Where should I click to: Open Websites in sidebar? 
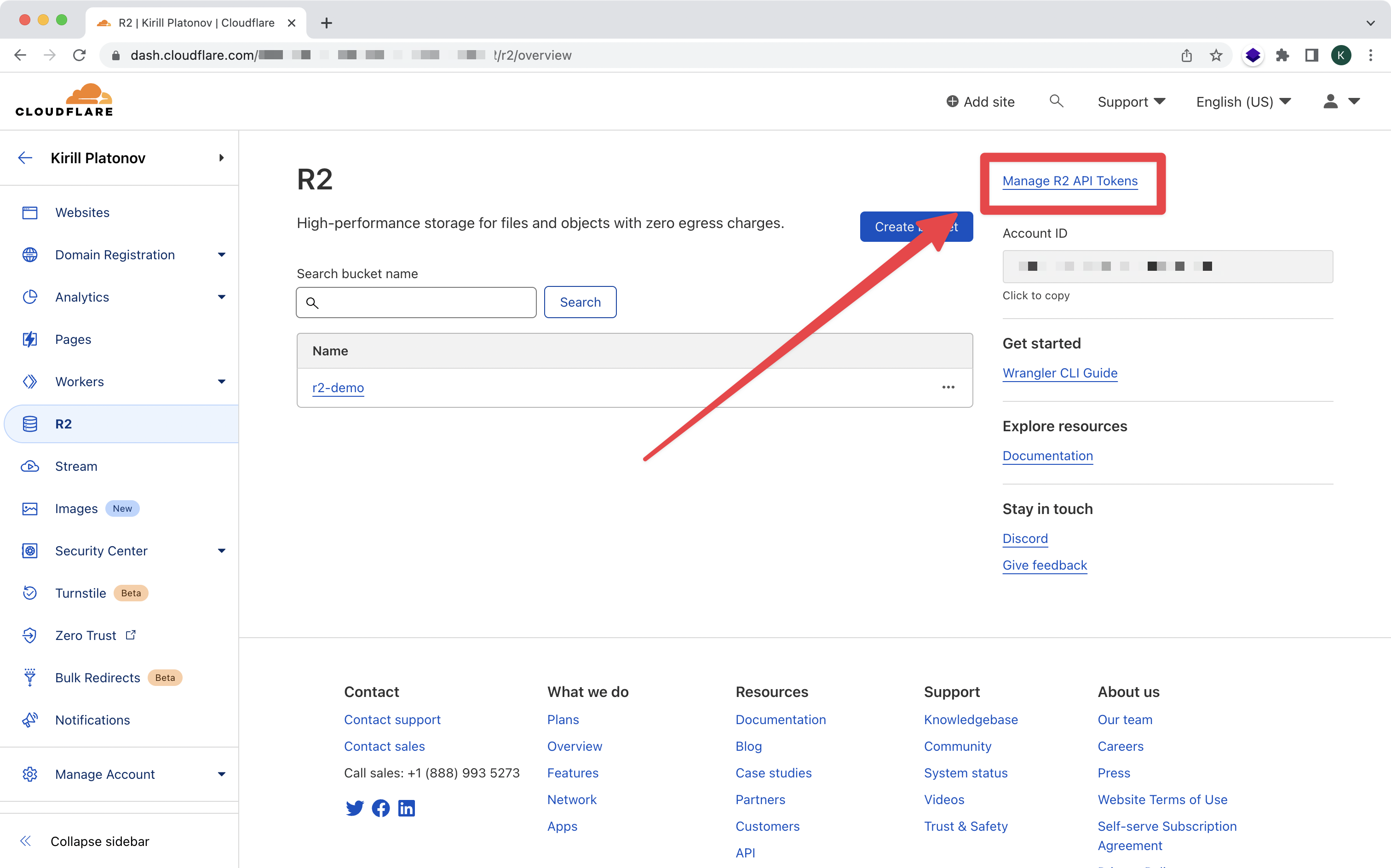point(82,212)
